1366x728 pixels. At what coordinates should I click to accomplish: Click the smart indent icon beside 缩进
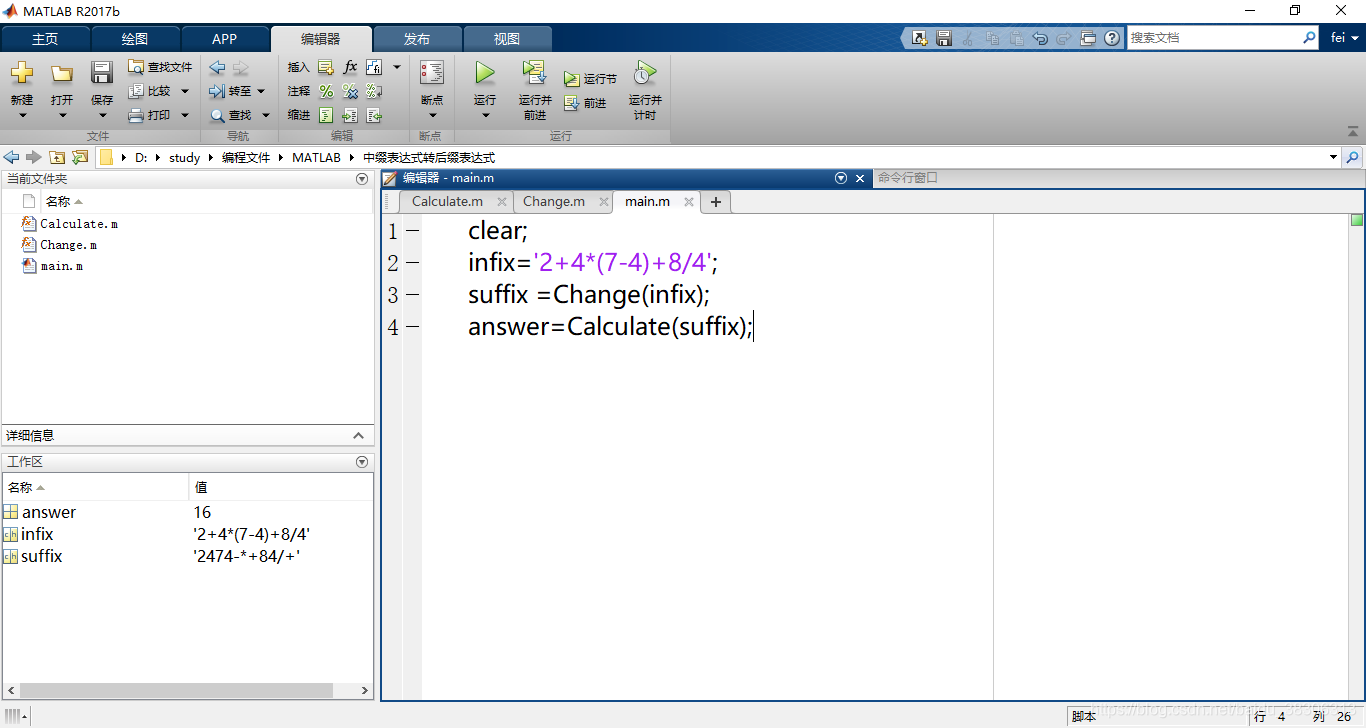pos(326,115)
